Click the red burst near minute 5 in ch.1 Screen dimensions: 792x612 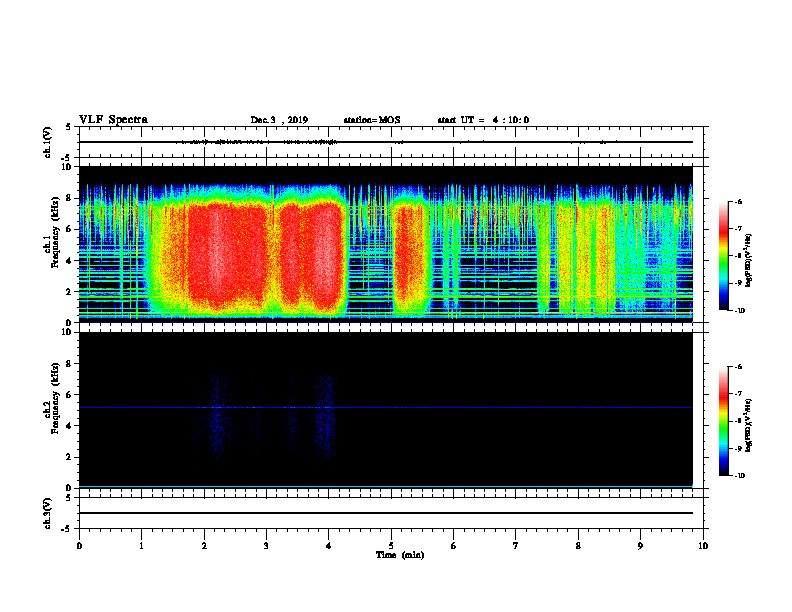(x=408, y=255)
